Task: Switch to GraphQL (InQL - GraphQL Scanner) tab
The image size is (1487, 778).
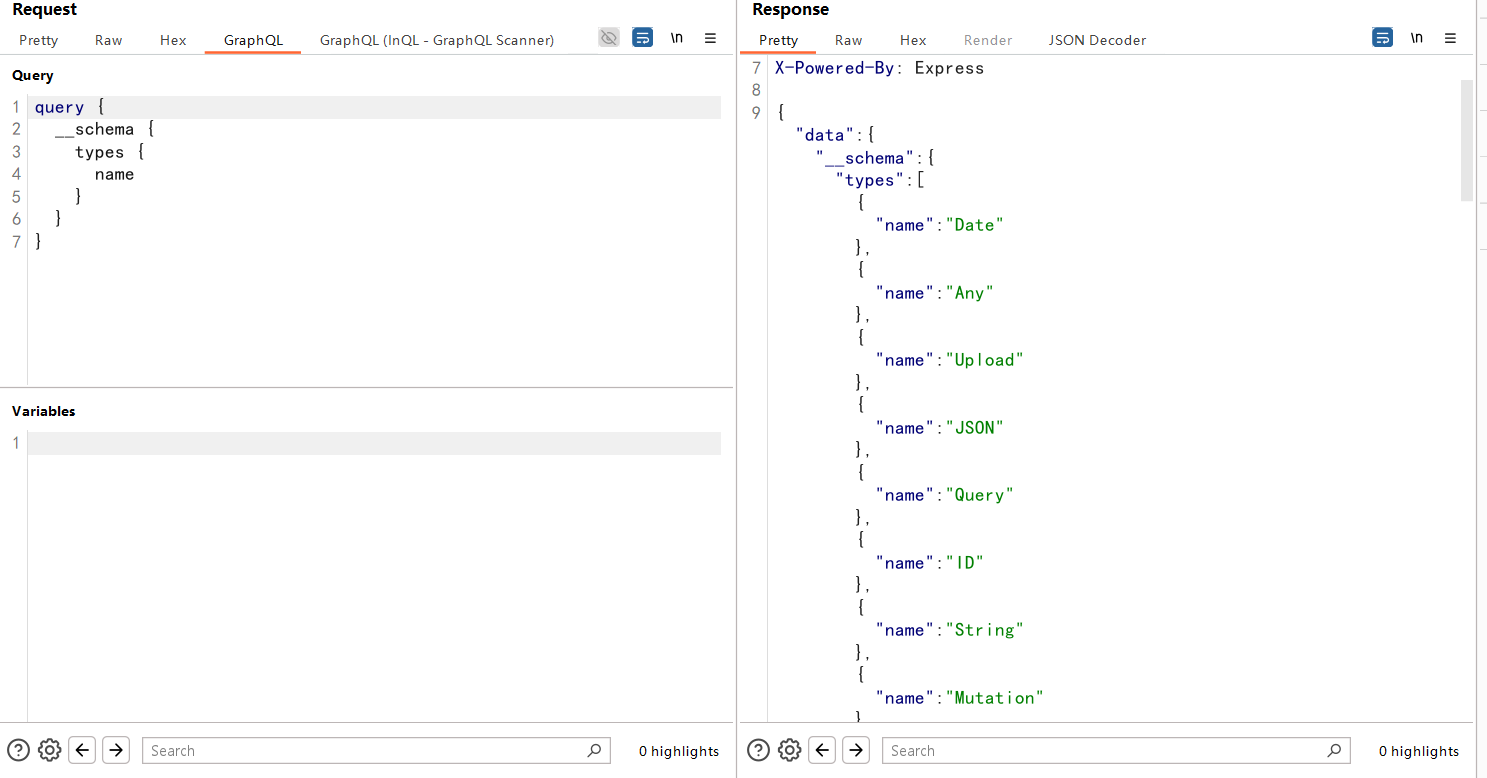Action: click(x=436, y=40)
